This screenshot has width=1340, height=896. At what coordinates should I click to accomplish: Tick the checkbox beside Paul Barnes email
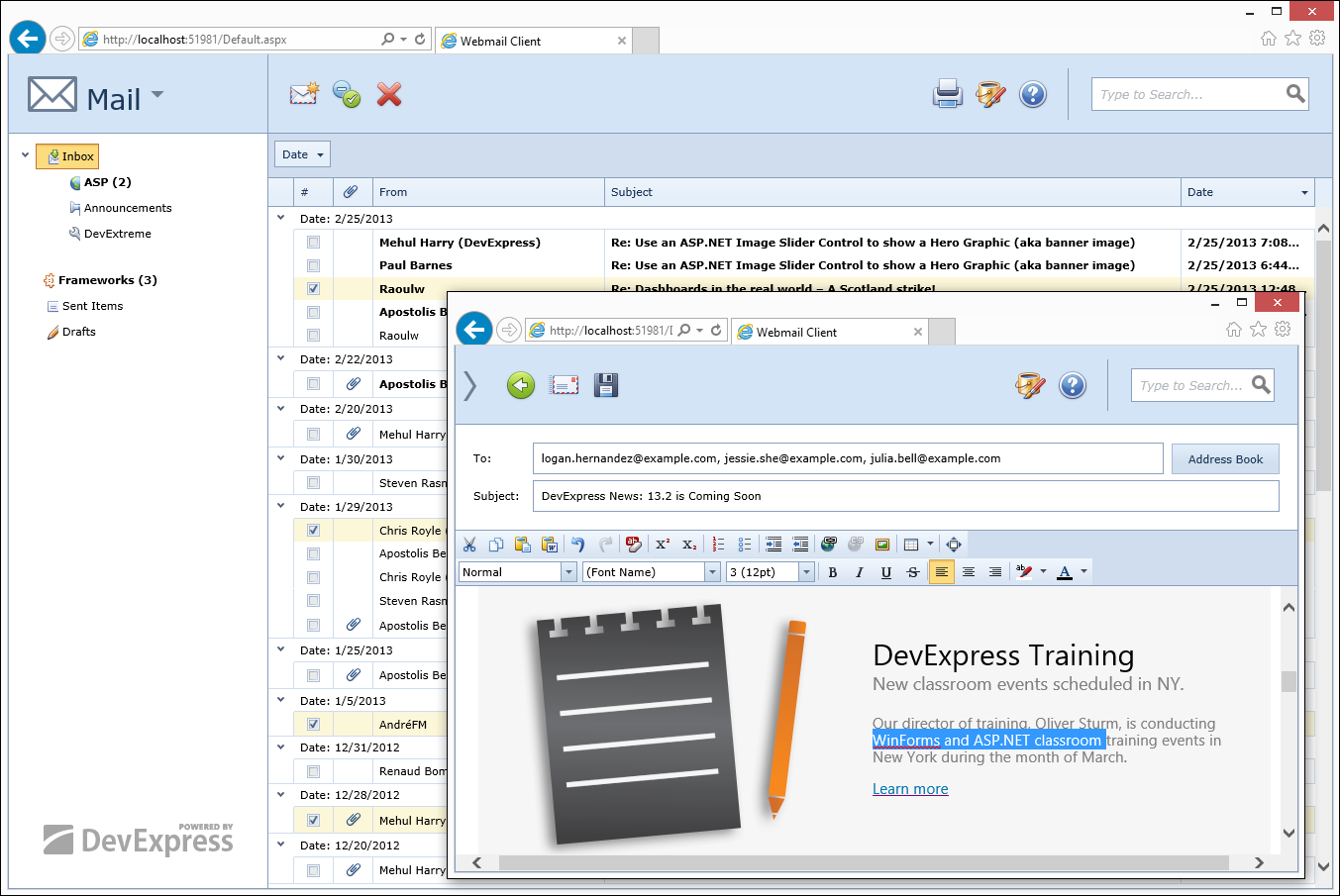coord(314,265)
